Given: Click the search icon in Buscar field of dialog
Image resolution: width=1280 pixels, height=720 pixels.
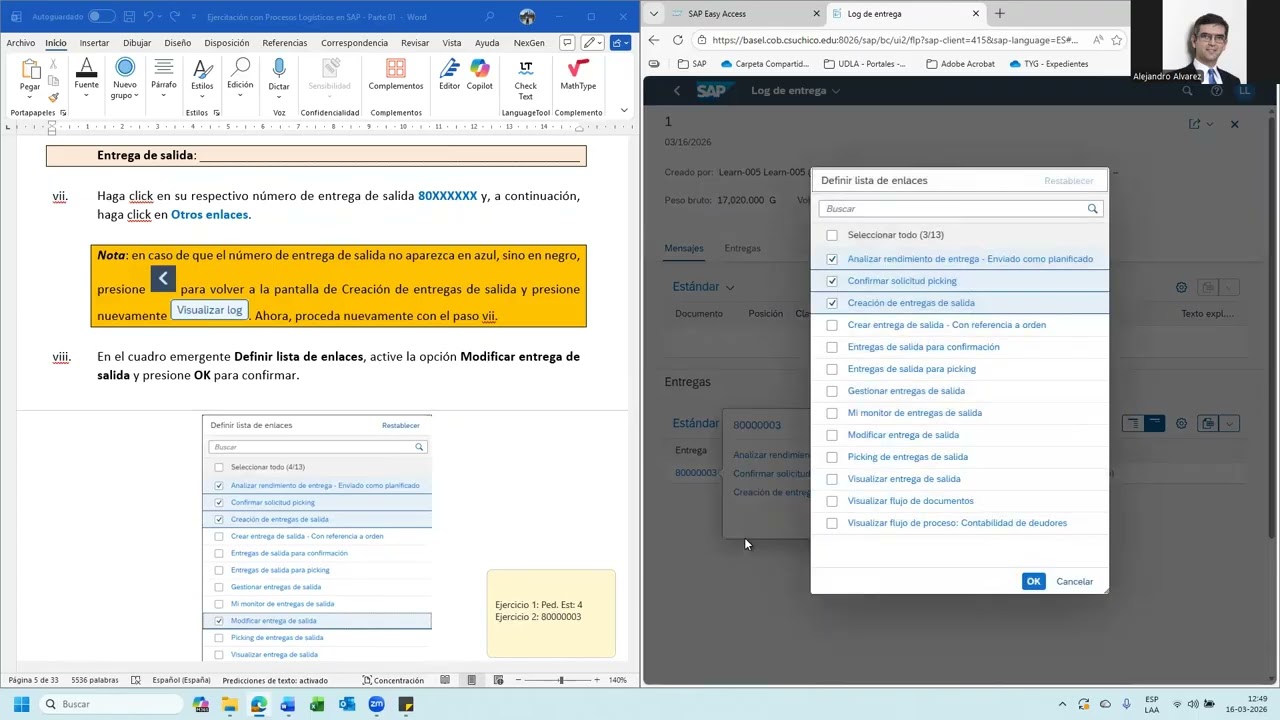Looking at the screenshot, I should [x=1093, y=209].
